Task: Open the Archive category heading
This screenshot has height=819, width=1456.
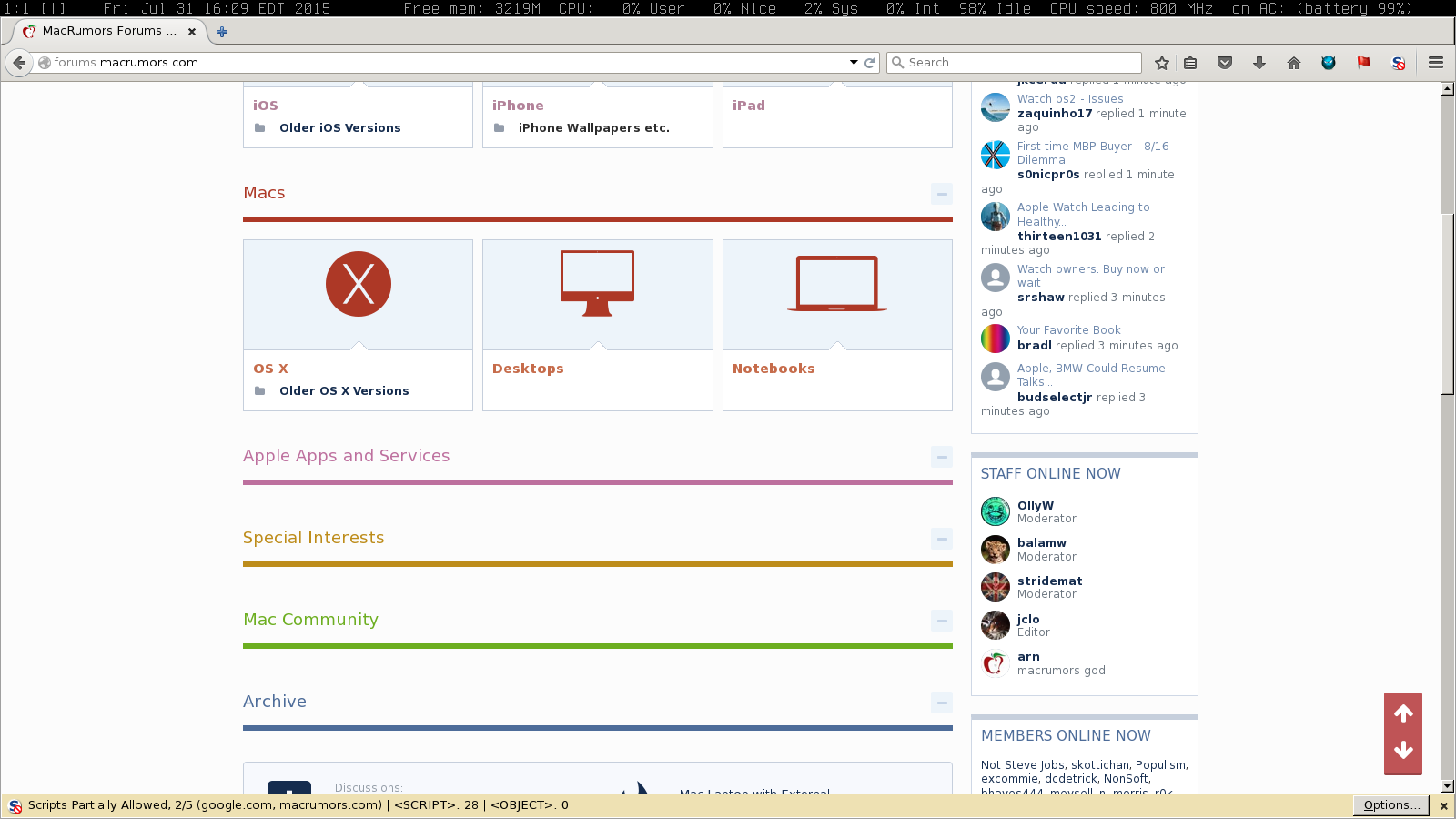Action: pos(275,702)
